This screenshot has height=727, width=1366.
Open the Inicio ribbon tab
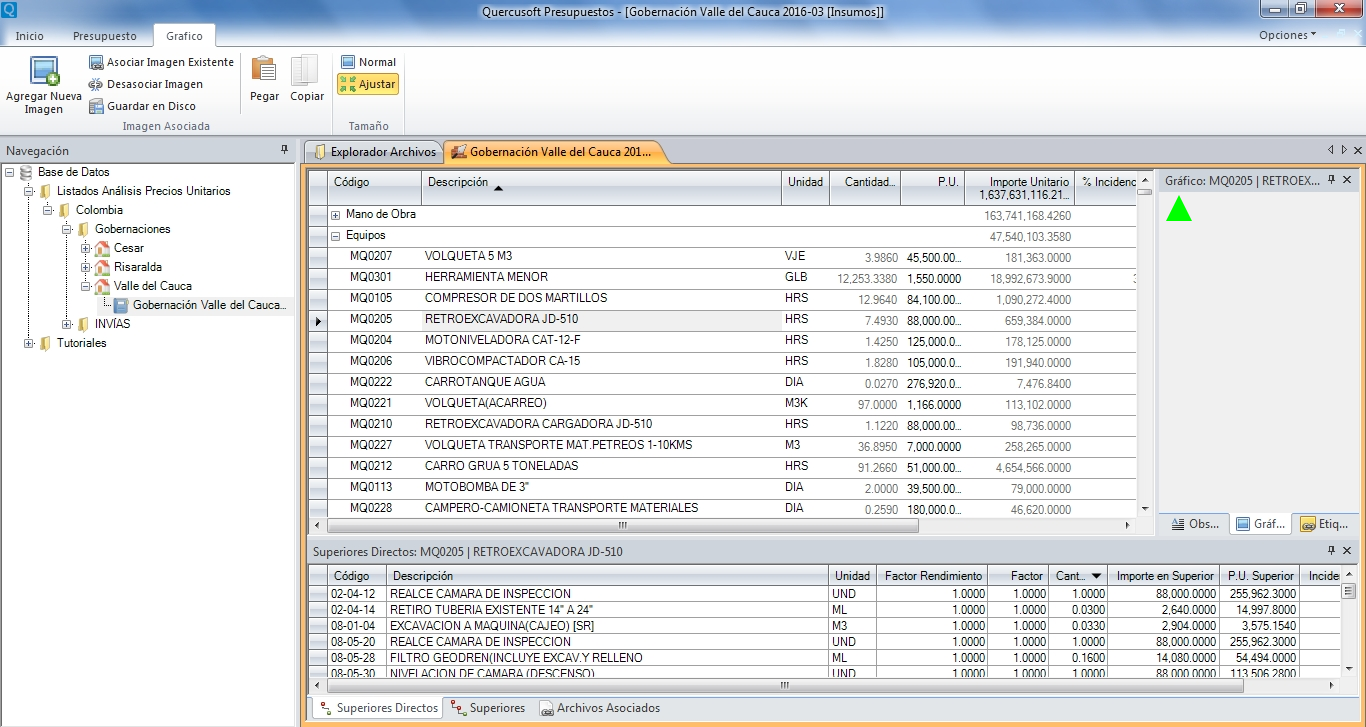point(30,36)
